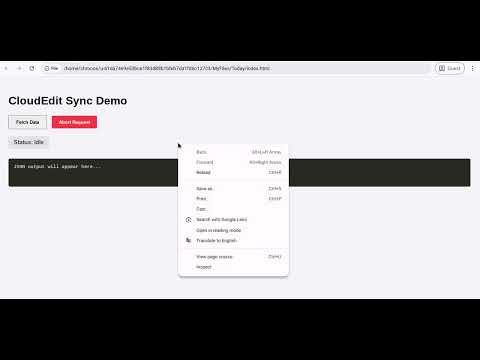
Task: Choose Back in the context menu
Action: [233, 152]
